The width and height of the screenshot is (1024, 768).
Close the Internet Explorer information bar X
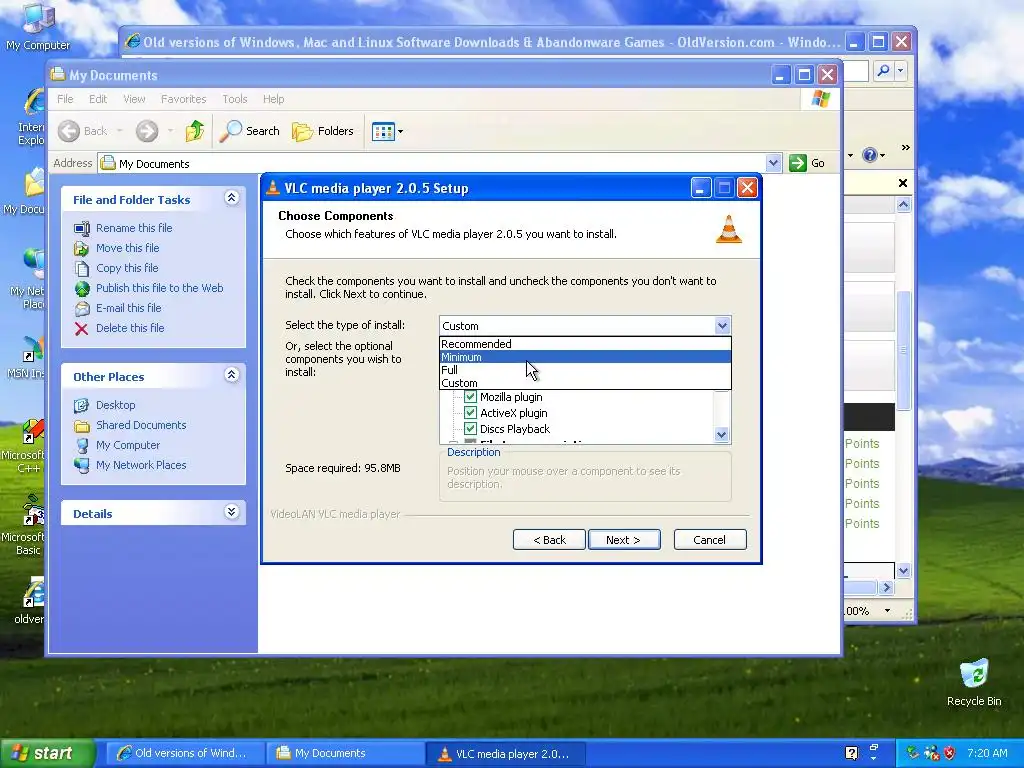tap(903, 183)
